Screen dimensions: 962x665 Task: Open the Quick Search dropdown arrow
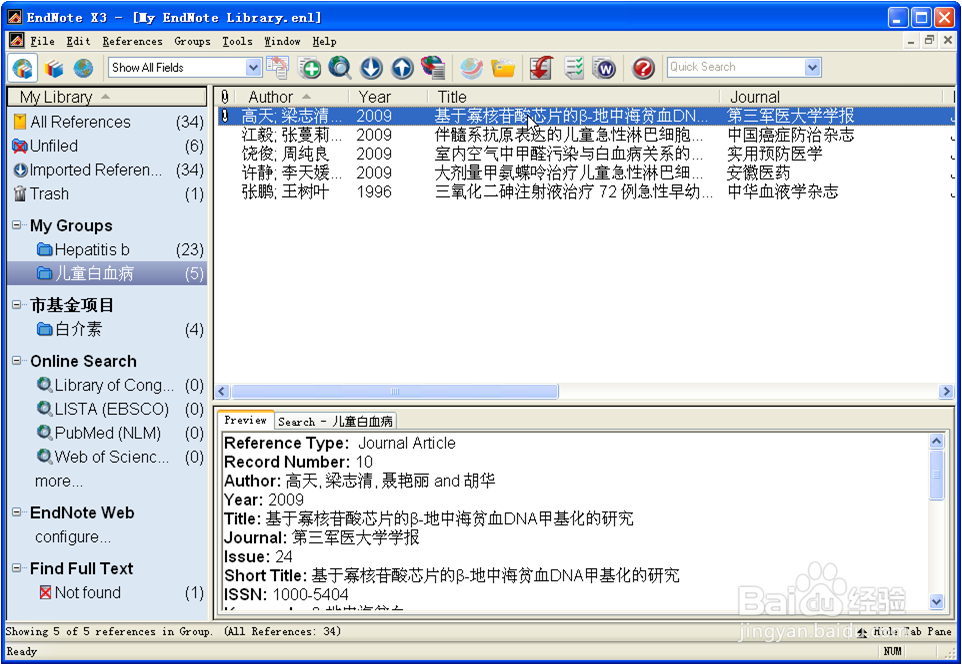[x=812, y=67]
